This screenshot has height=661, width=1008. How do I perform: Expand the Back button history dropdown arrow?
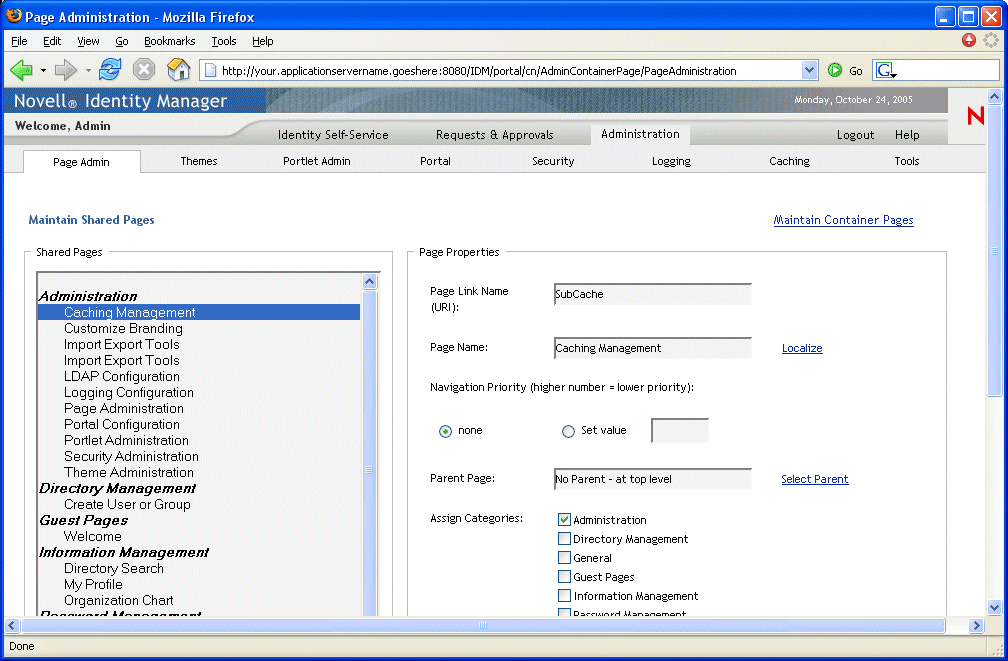(x=44, y=71)
